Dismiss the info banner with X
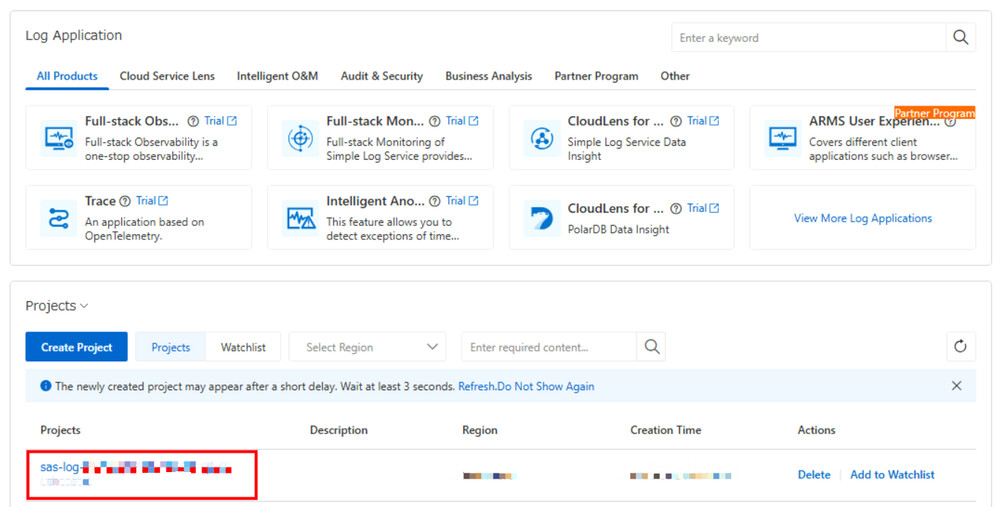The image size is (1000, 507). click(x=956, y=386)
